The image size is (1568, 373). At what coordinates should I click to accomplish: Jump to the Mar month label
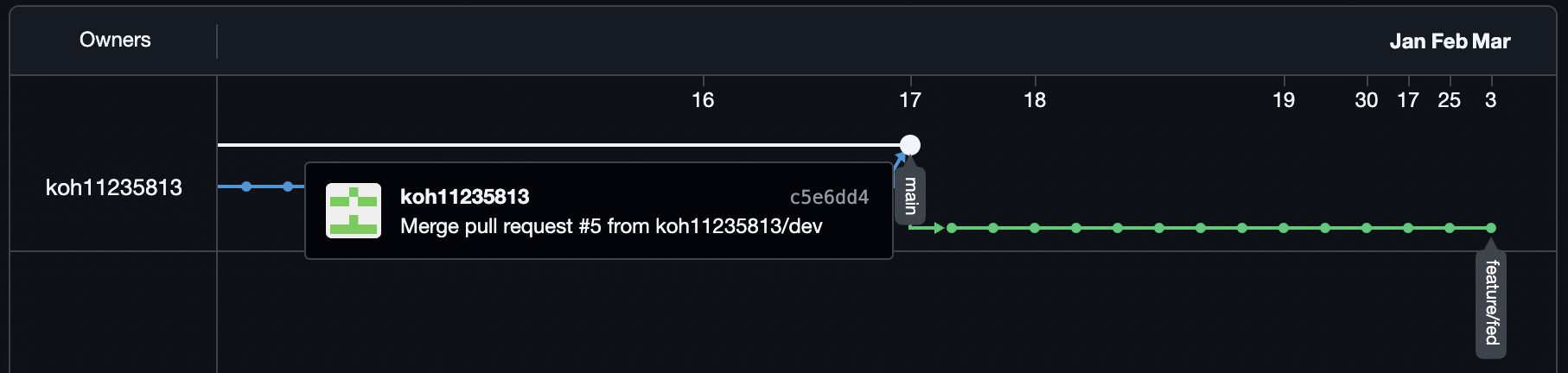tap(1492, 41)
